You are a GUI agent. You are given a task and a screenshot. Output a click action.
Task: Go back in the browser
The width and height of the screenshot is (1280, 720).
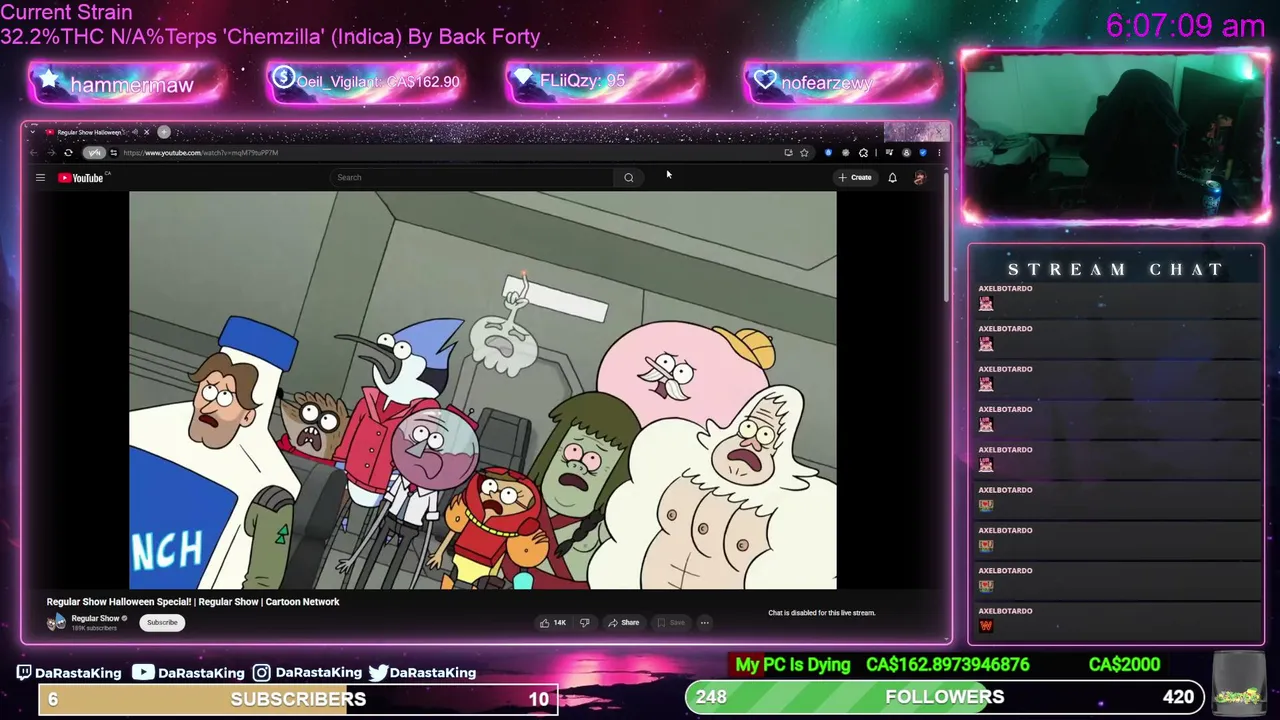pos(34,153)
